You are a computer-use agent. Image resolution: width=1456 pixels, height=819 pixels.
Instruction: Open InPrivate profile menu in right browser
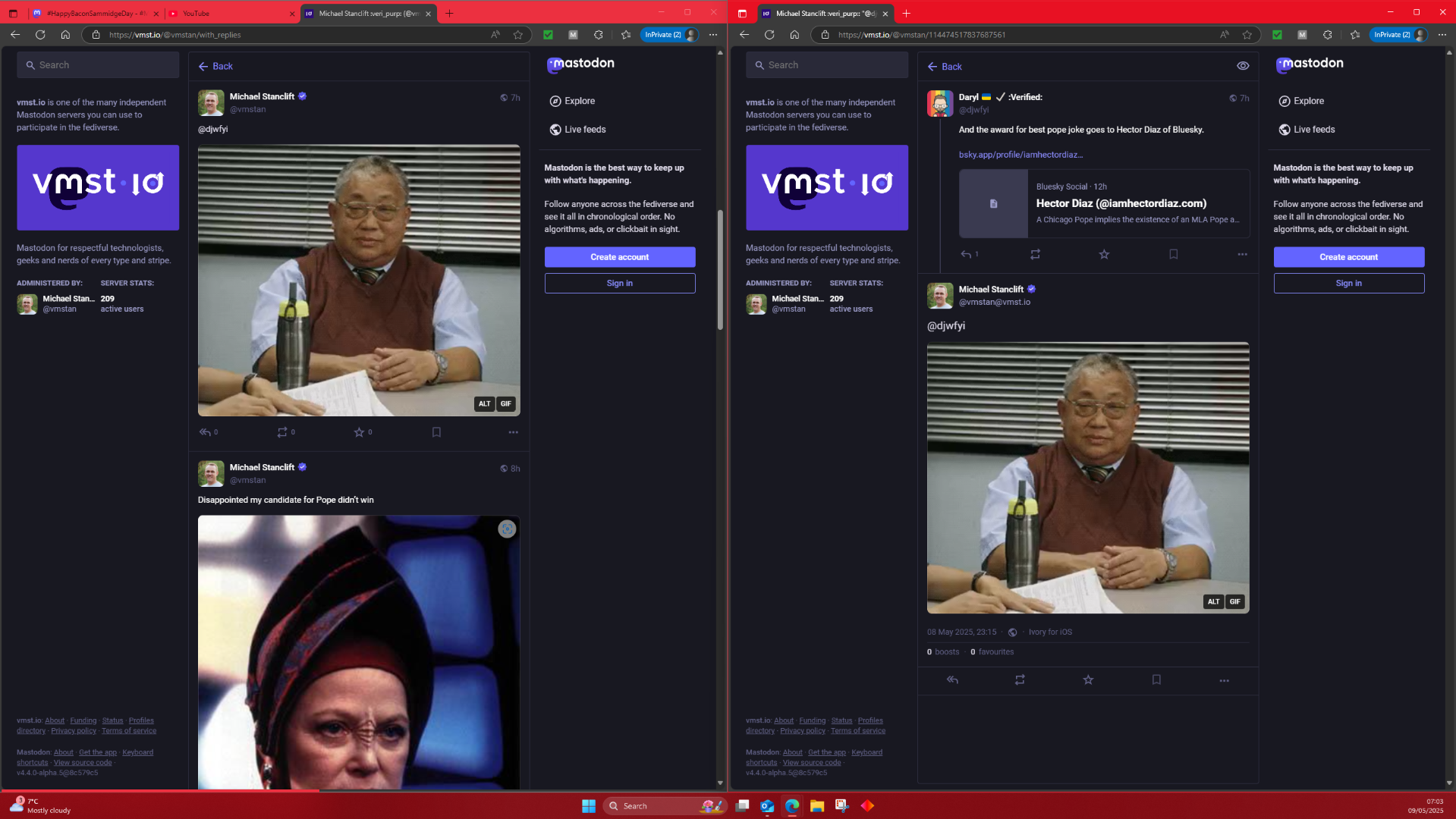pyautogui.click(x=1399, y=35)
